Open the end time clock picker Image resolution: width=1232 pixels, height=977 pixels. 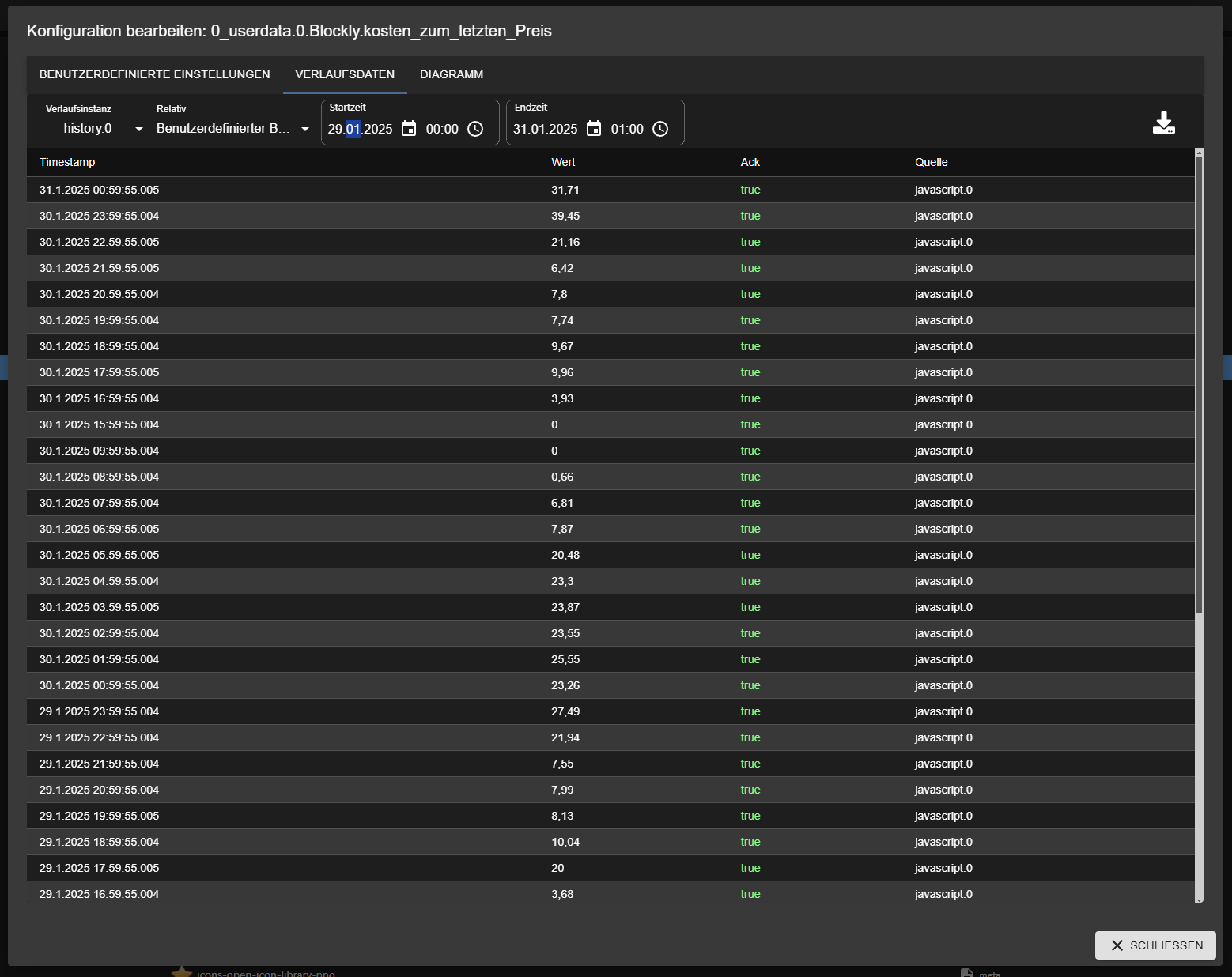tap(660, 129)
